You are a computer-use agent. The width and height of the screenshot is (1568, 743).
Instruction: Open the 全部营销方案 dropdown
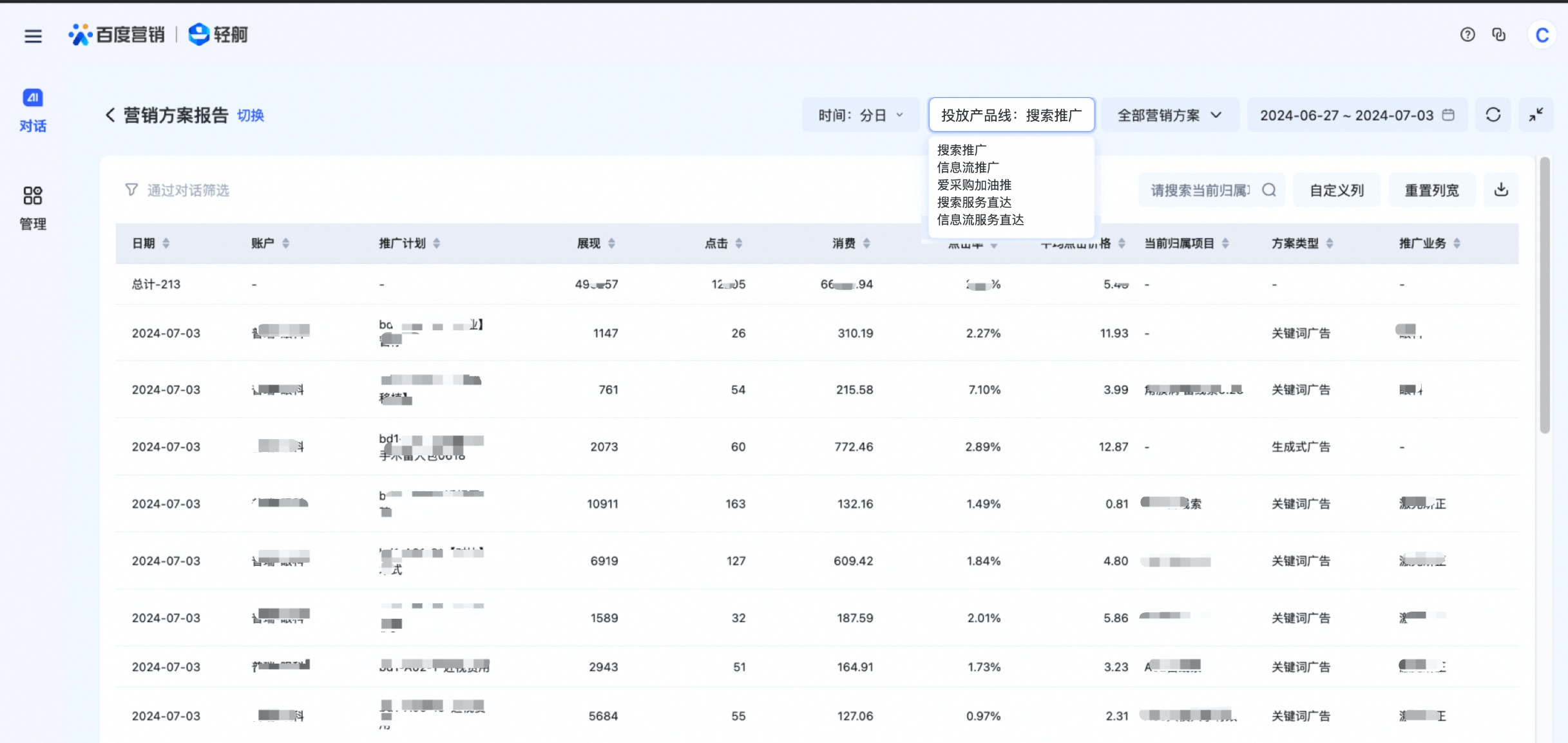coord(1169,115)
